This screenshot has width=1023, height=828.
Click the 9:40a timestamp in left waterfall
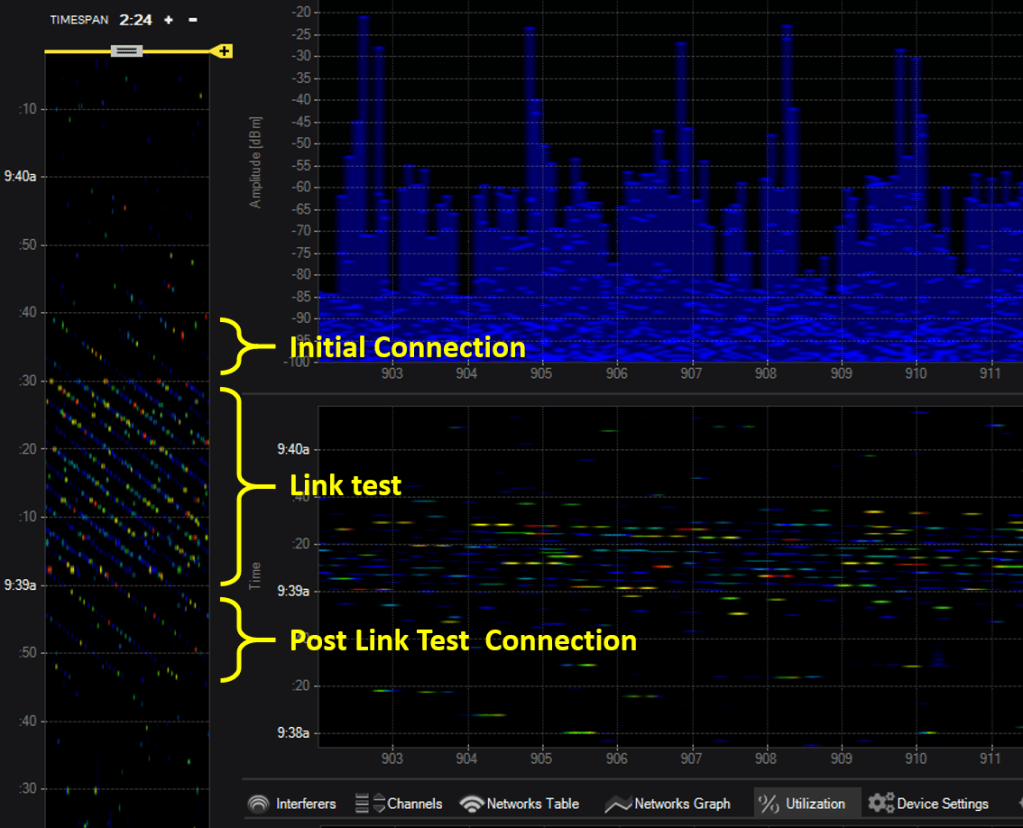click(20, 176)
